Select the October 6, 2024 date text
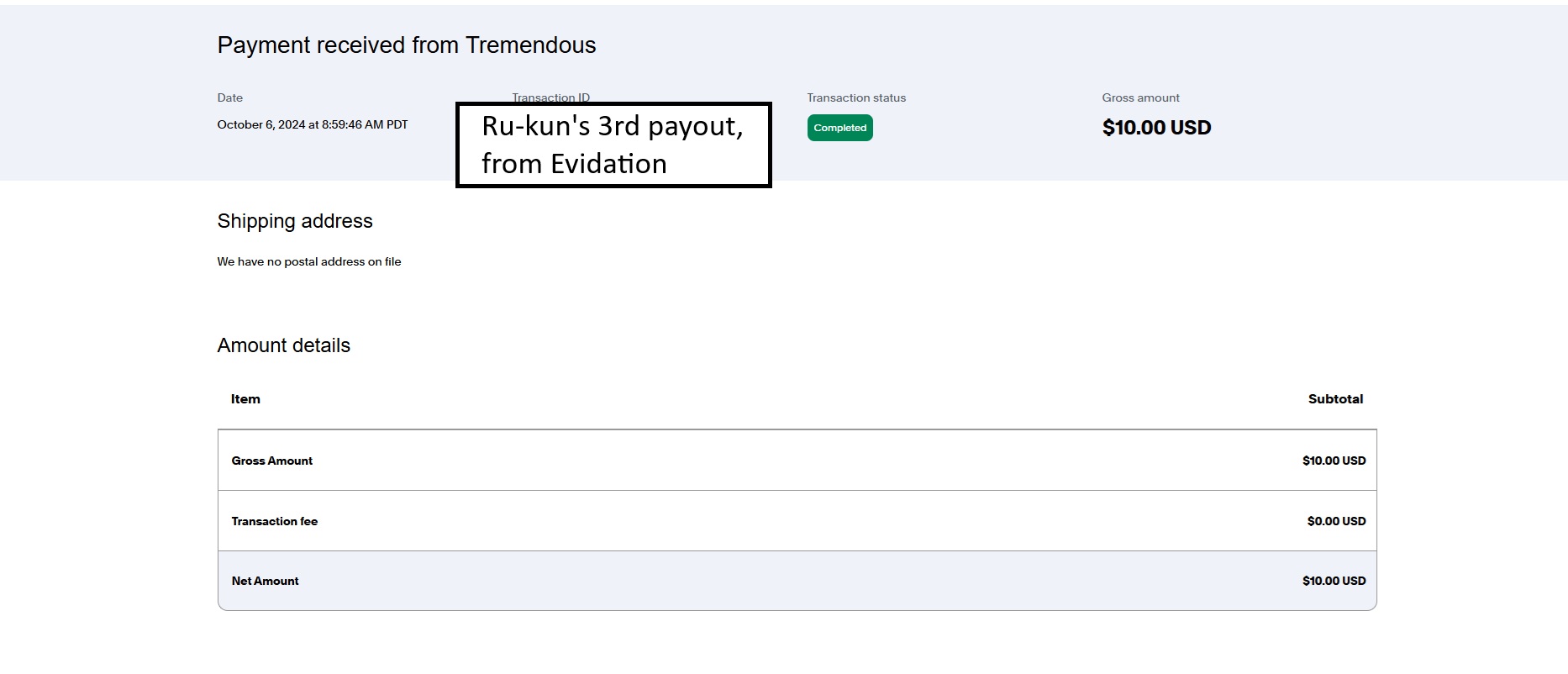Viewport: 1568px width, 674px height. [313, 124]
